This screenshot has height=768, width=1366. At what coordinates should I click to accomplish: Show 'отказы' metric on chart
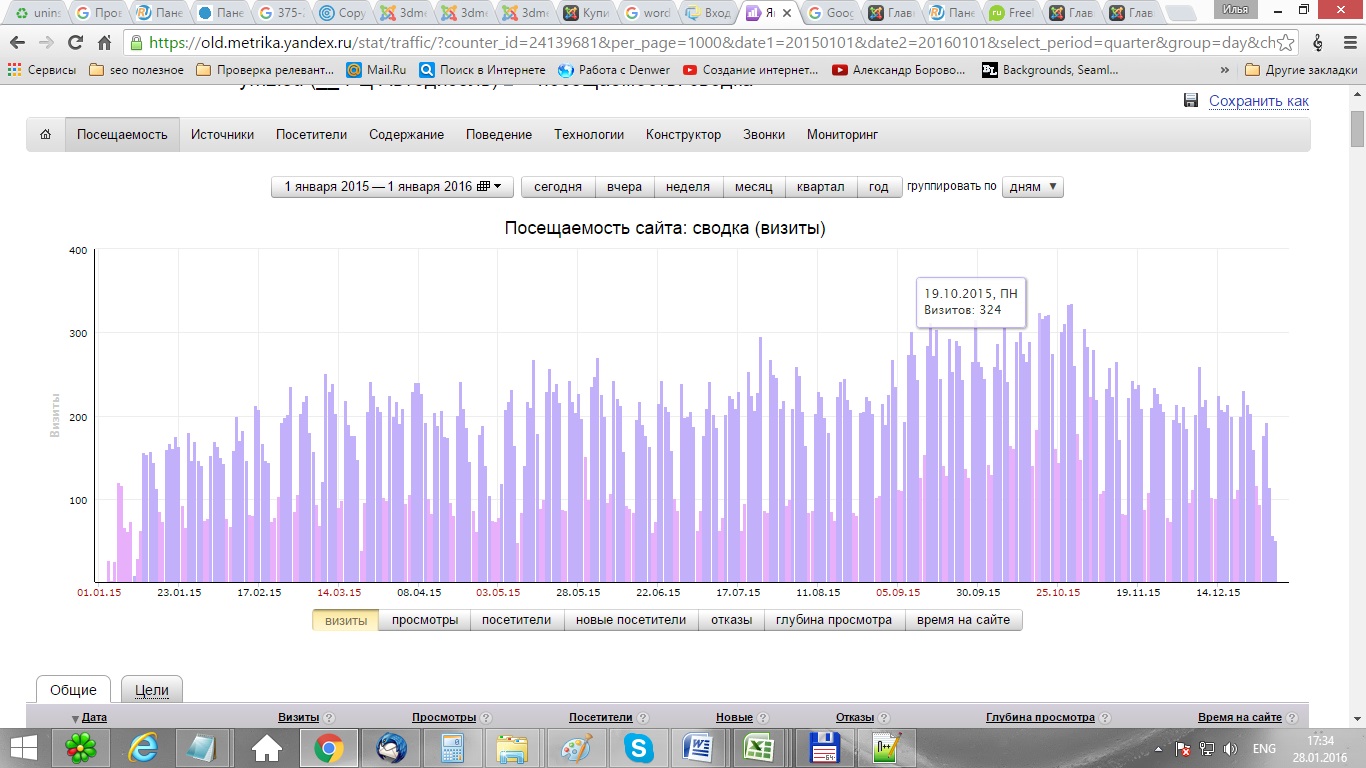coord(732,620)
